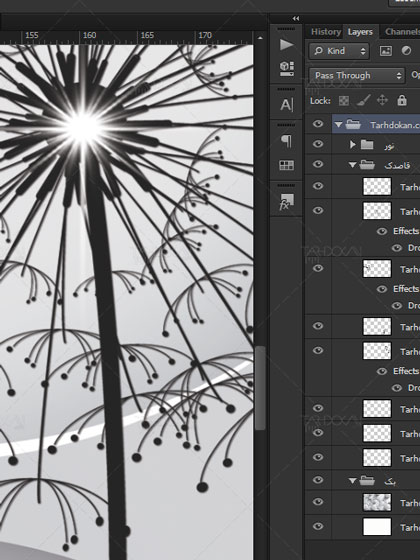The height and width of the screenshot is (560, 420).
Task: Click the canvas scroll-up arrow
Action: point(260,38)
